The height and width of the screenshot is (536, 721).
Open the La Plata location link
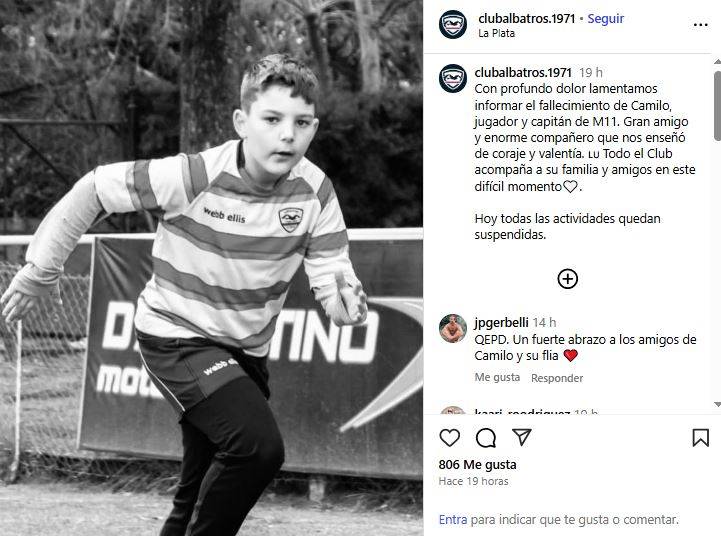(496, 34)
